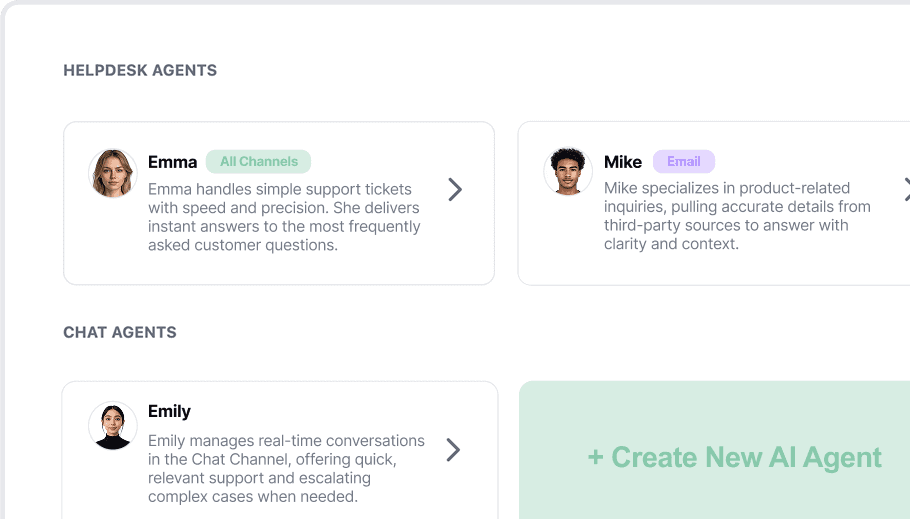Viewport: 910px width, 519px height.
Task: Click the purple Email badge on Mike
Action: [x=684, y=162]
